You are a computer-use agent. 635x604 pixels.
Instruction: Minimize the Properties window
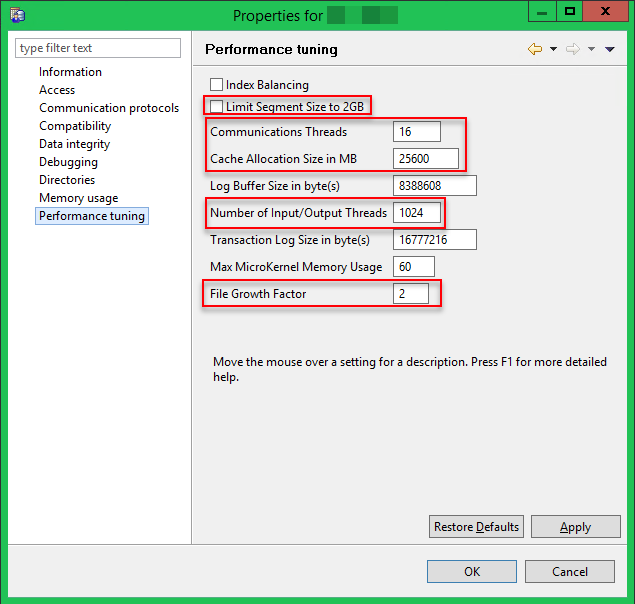pyautogui.click(x=542, y=11)
